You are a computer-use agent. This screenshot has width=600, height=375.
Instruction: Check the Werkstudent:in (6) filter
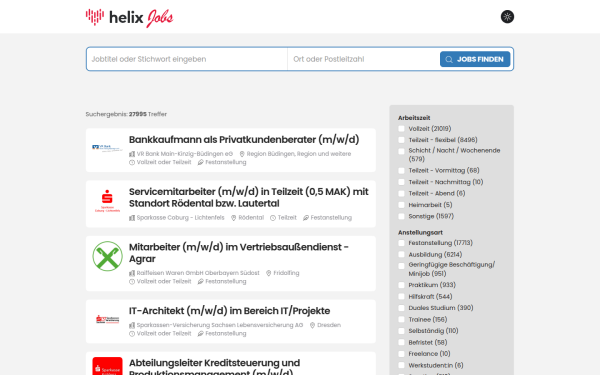pos(401,365)
